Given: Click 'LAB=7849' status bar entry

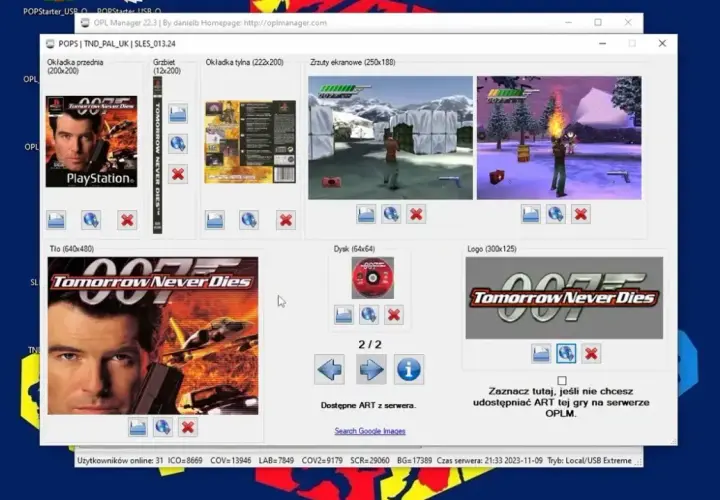Looking at the screenshot, I should [x=276, y=460].
